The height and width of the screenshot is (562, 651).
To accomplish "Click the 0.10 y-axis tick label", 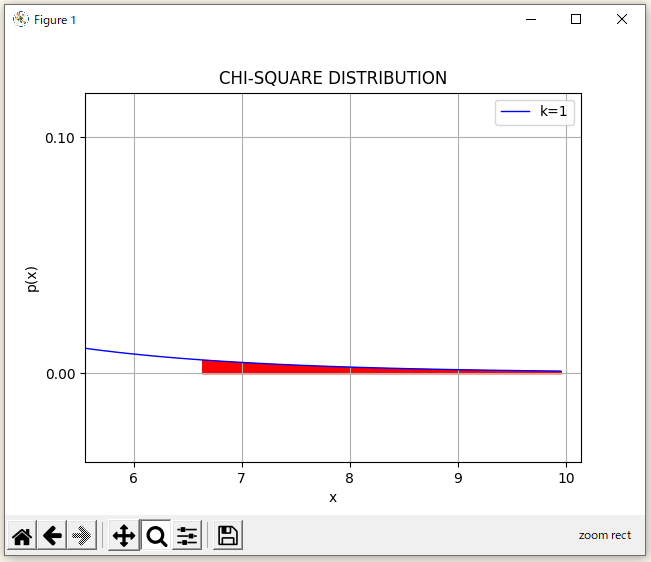I will point(60,138).
